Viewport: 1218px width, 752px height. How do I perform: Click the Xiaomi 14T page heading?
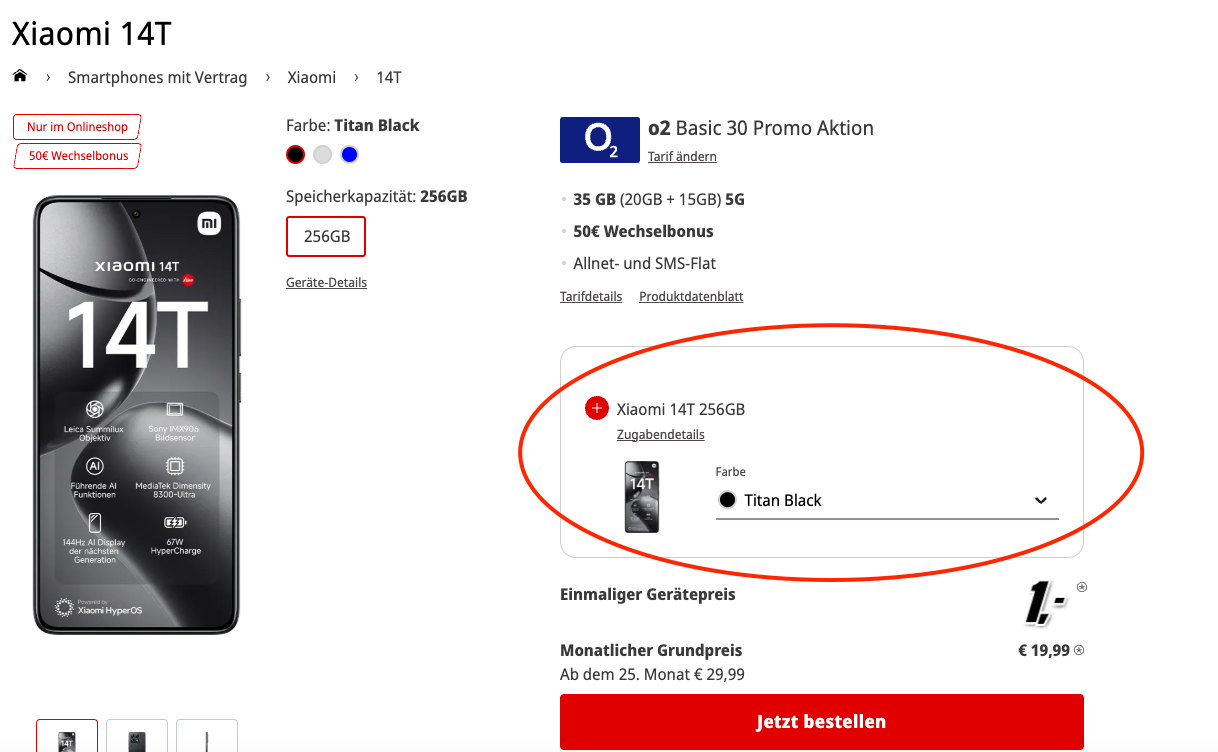pos(92,34)
